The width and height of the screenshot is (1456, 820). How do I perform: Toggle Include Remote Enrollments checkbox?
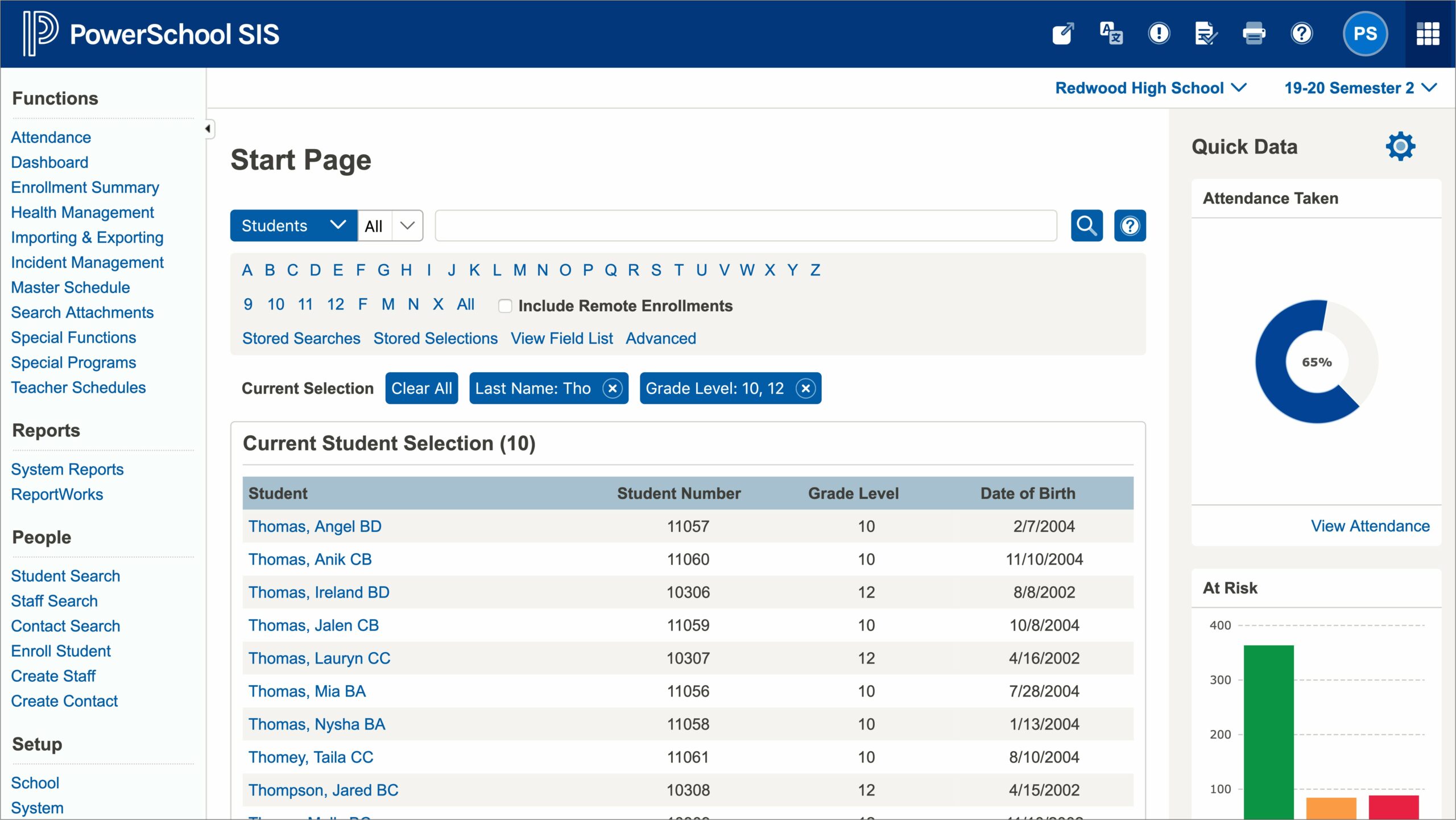click(x=505, y=306)
